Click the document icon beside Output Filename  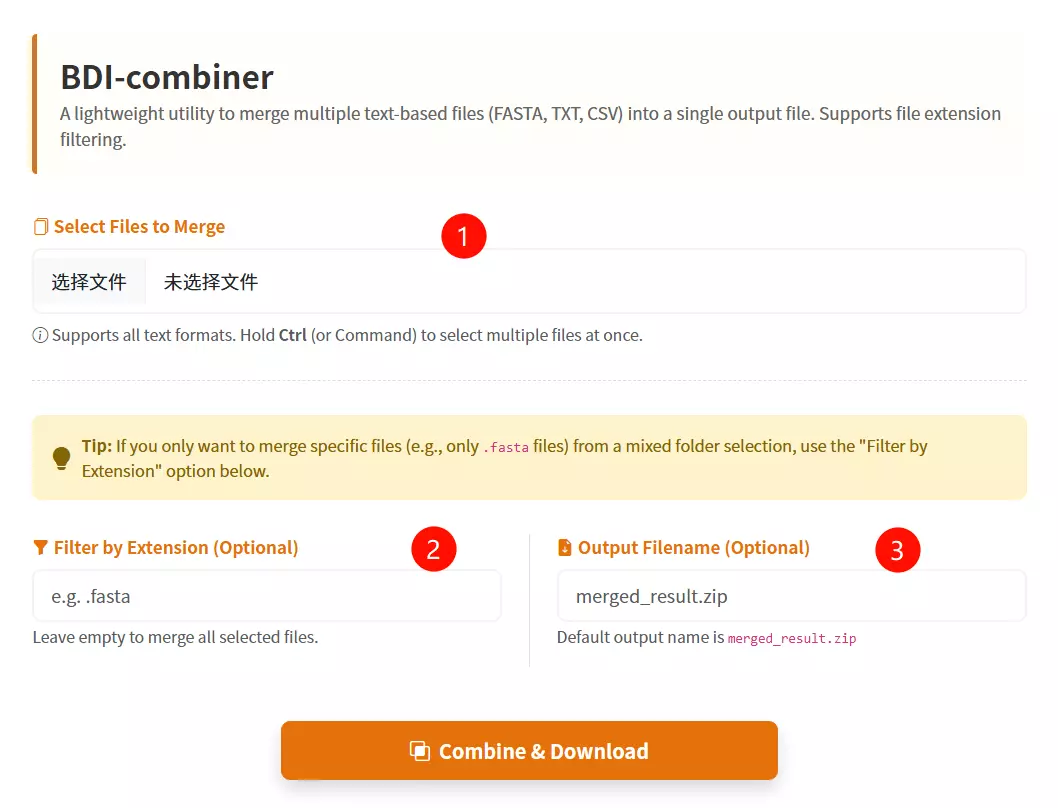click(x=565, y=547)
